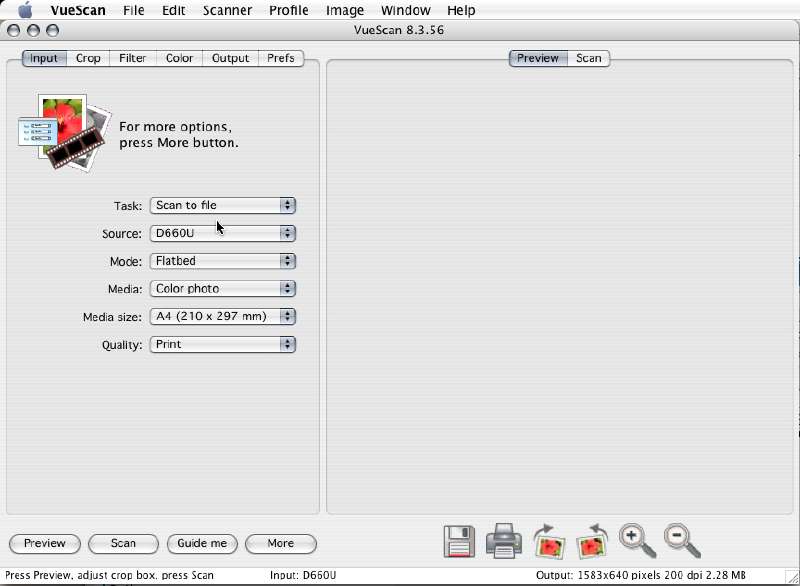Open the Media size dropdown showing A4
The width and height of the screenshot is (800, 586).
pyautogui.click(x=222, y=317)
